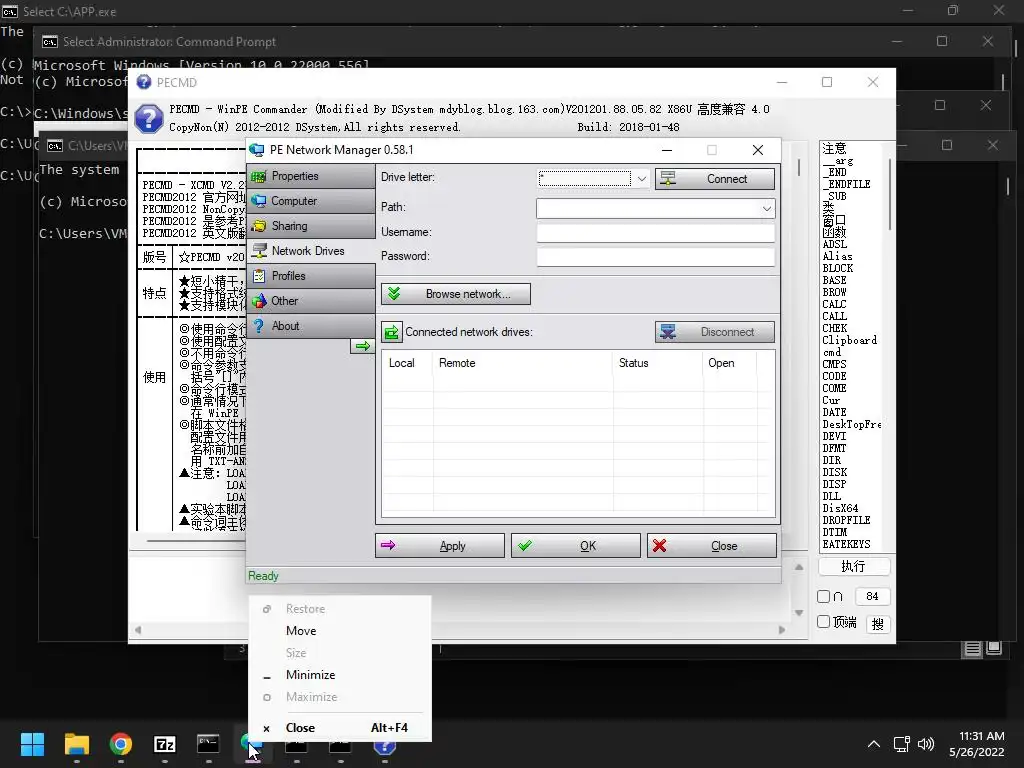Click the Apply button
Viewport: 1024px width, 768px height.
(x=440, y=546)
